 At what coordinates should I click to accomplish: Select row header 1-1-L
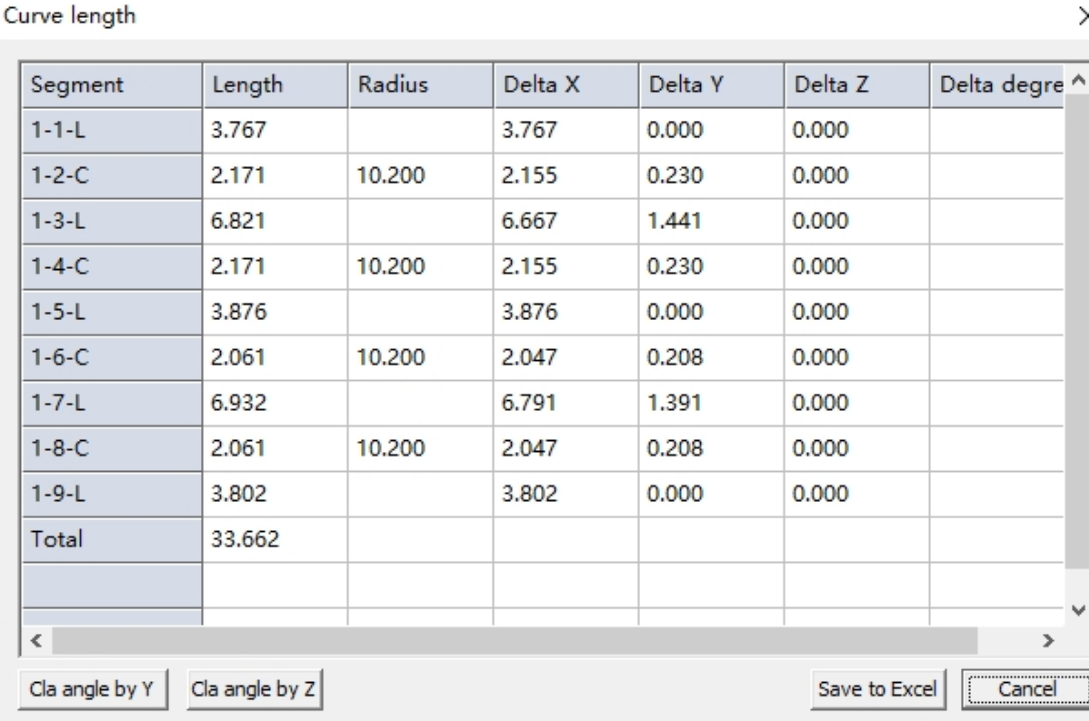click(x=111, y=132)
